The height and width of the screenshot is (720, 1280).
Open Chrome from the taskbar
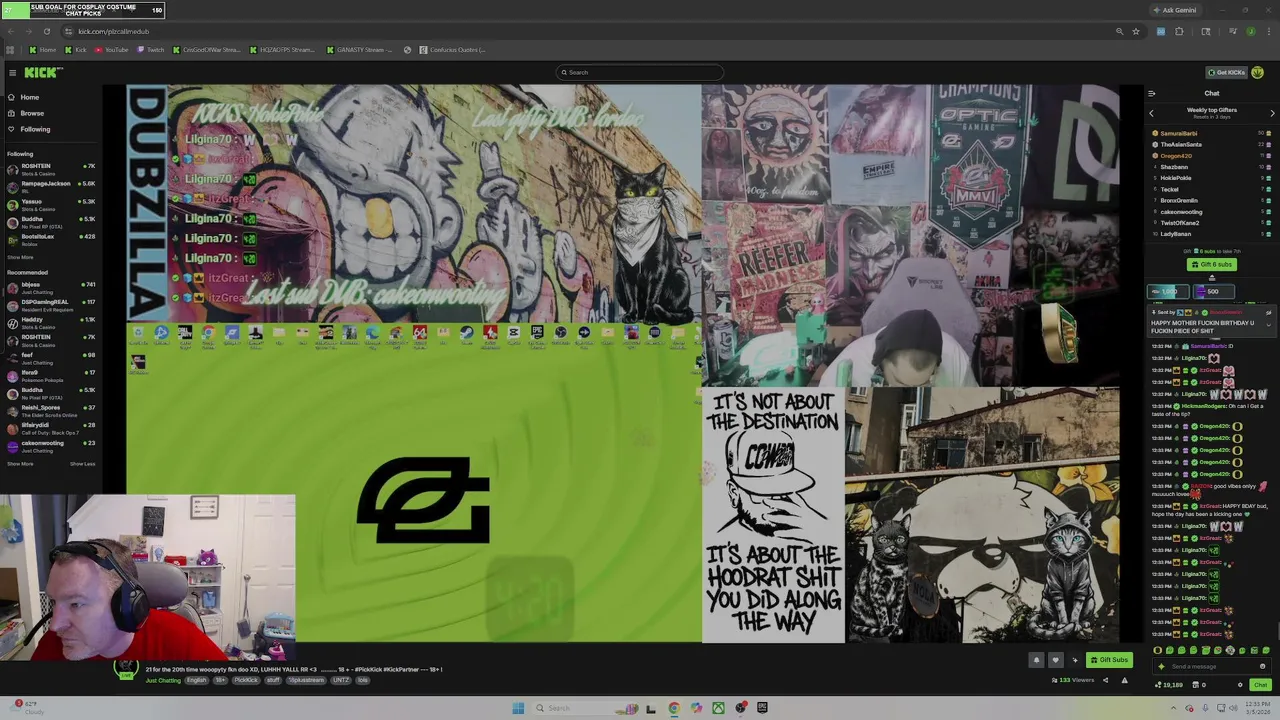[x=673, y=708]
